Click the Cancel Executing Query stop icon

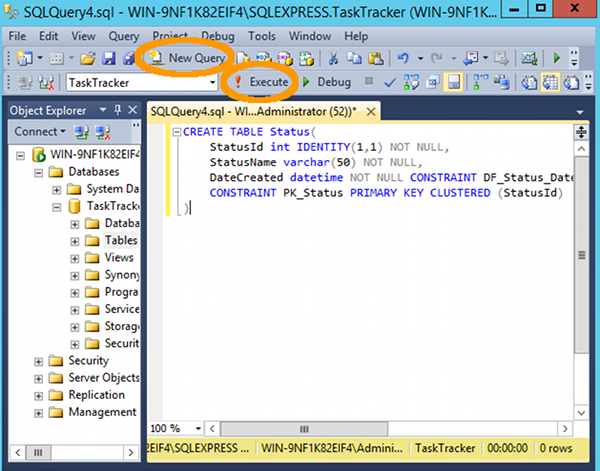pos(369,81)
